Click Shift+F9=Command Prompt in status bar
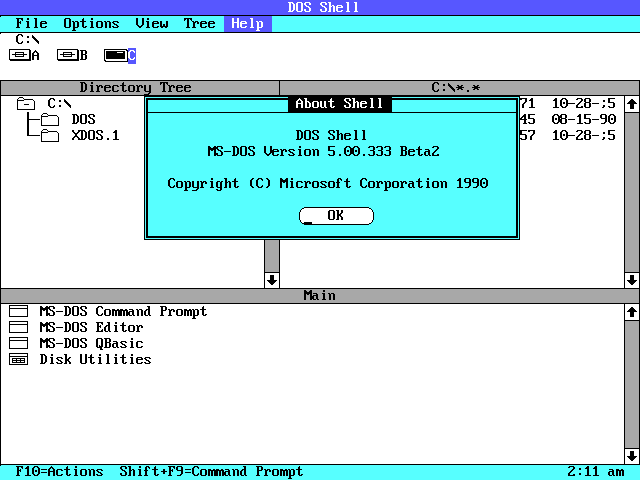This screenshot has width=640, height=480. click(x=211, y=471)
